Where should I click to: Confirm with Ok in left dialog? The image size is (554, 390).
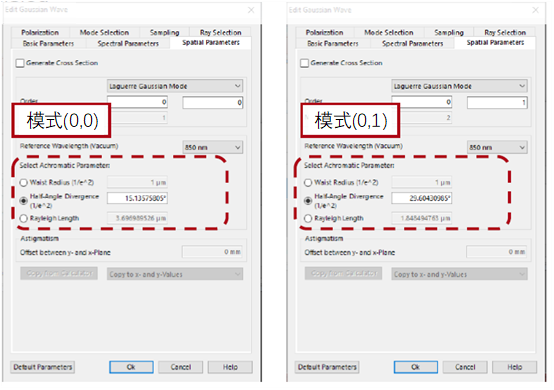point(131,367)
